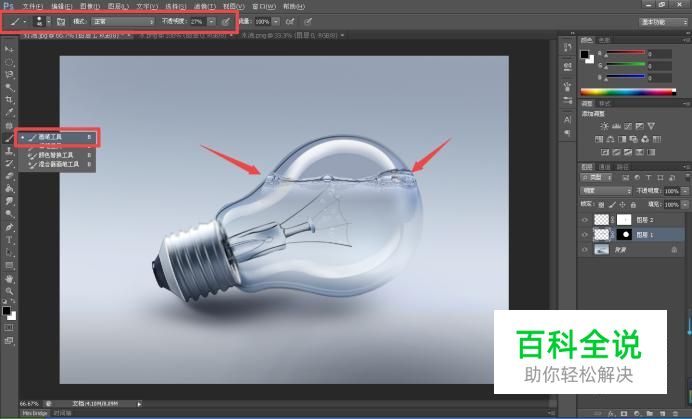The width and height of the screenshot is (692, 419).
Task: Open the brush Mode dropdown (正常)
Action: coord(123,22)
